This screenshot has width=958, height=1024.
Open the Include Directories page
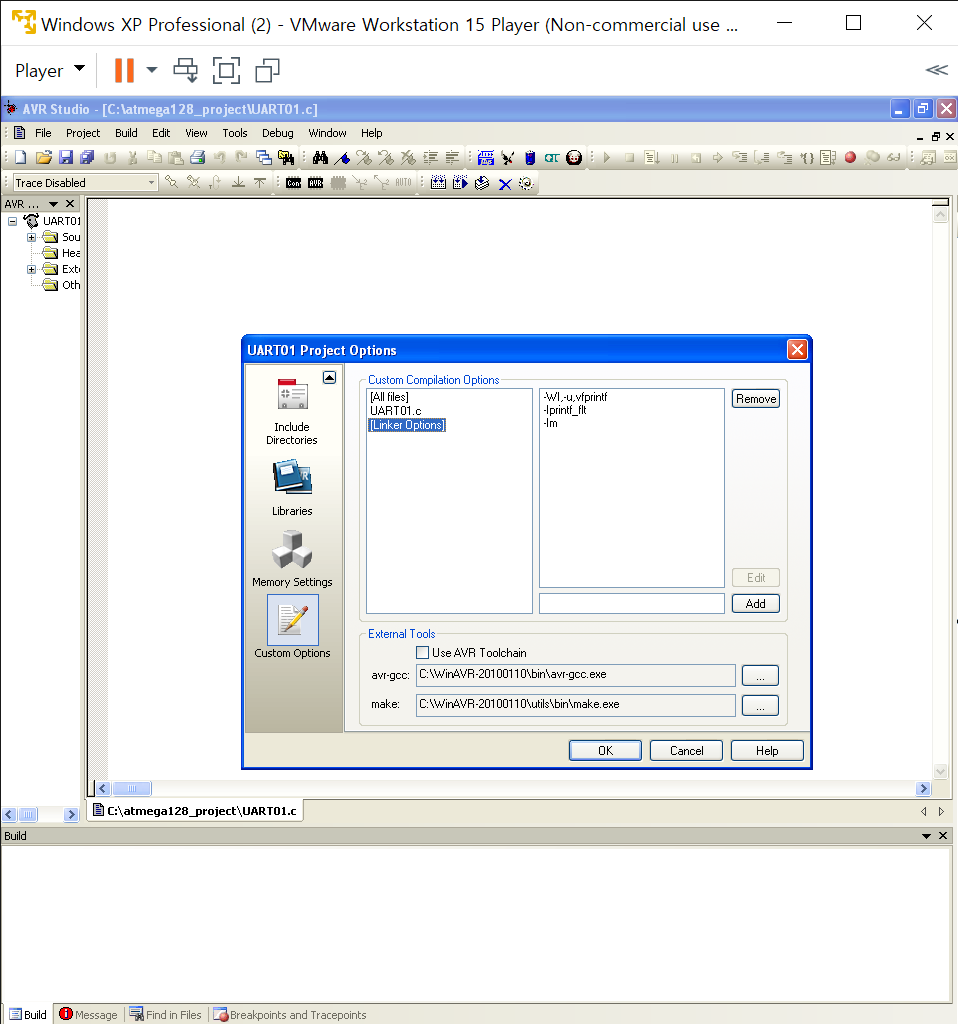click(x=292, y=411)
